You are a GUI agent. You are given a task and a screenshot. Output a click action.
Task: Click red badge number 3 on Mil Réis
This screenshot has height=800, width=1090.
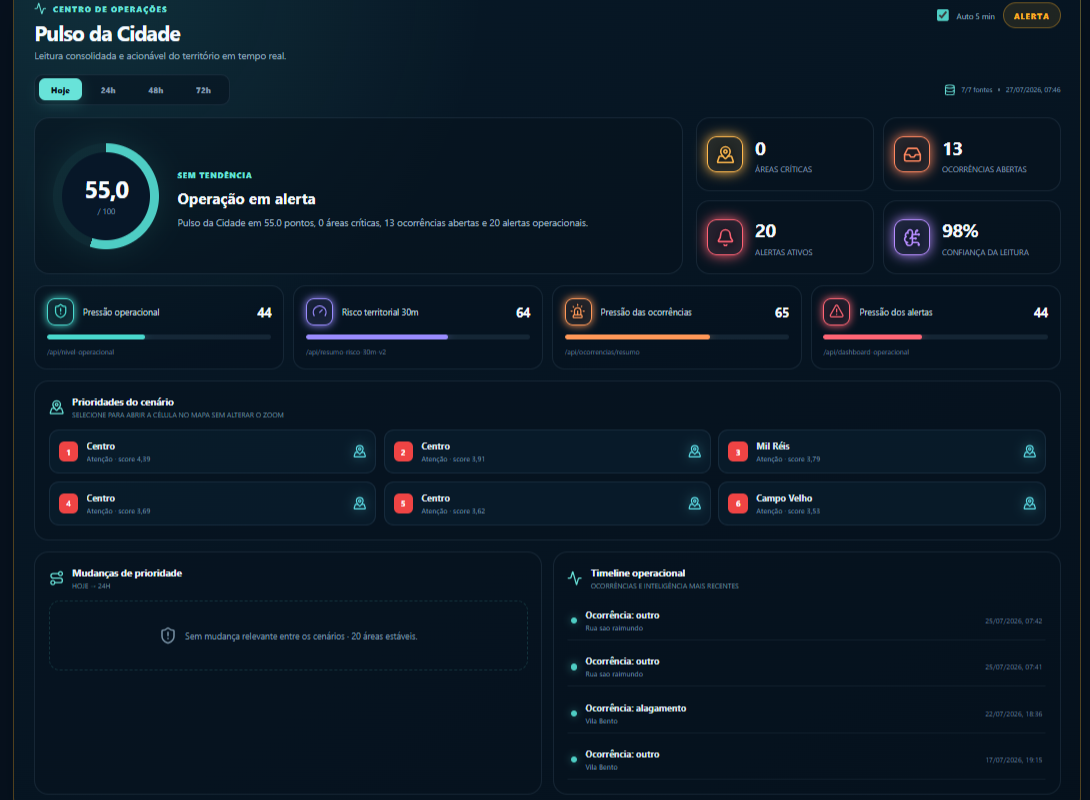pyautogui.click(x=738, y=452)
